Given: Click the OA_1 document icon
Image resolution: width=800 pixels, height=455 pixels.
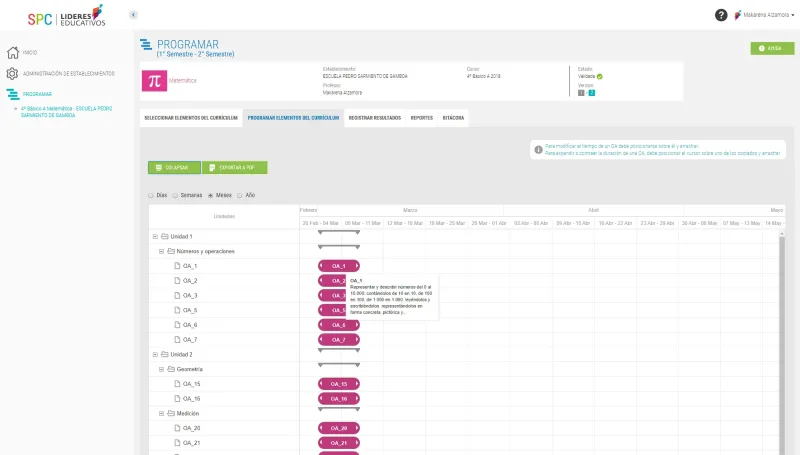Looking at the screenshot, I should pos(177,266).
